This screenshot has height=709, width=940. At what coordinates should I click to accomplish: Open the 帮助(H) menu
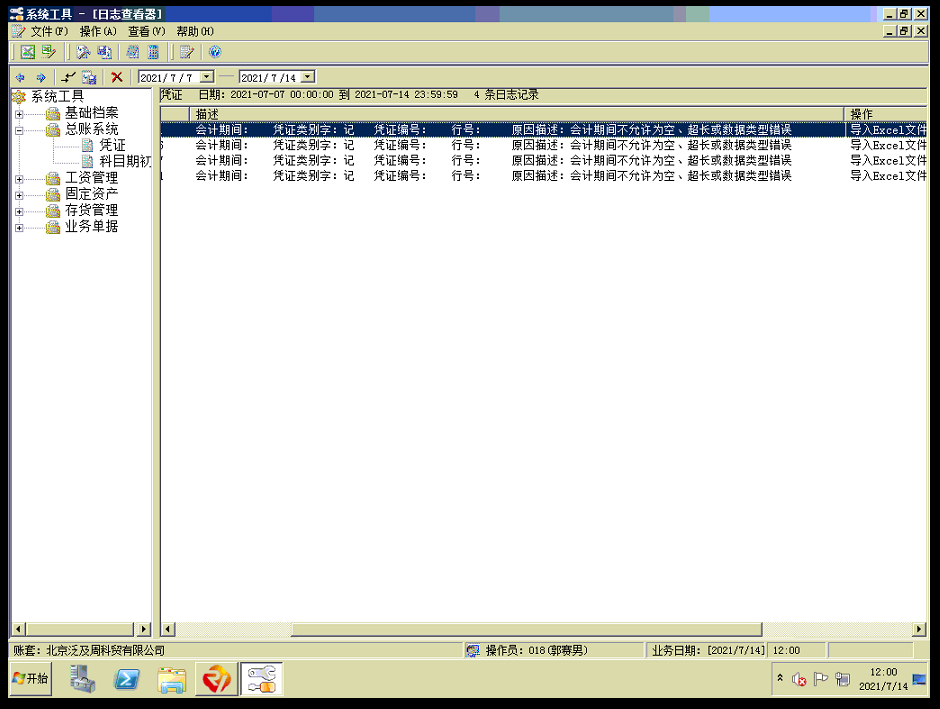(x=195, y=31)
